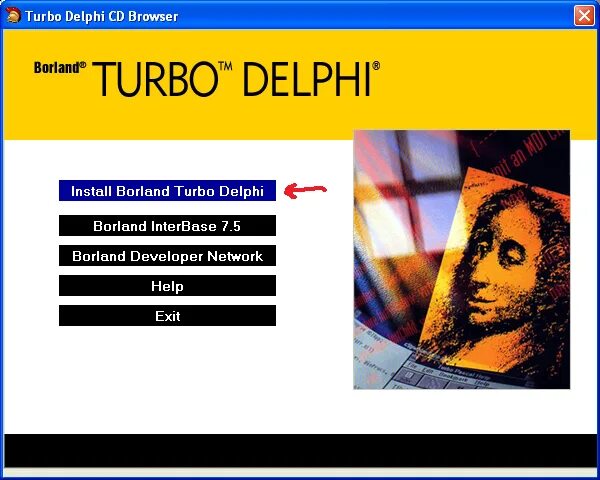Click Install Borland Turbo Delphi
The height and width of the screenshot is (480, 600).
[167, 191]
